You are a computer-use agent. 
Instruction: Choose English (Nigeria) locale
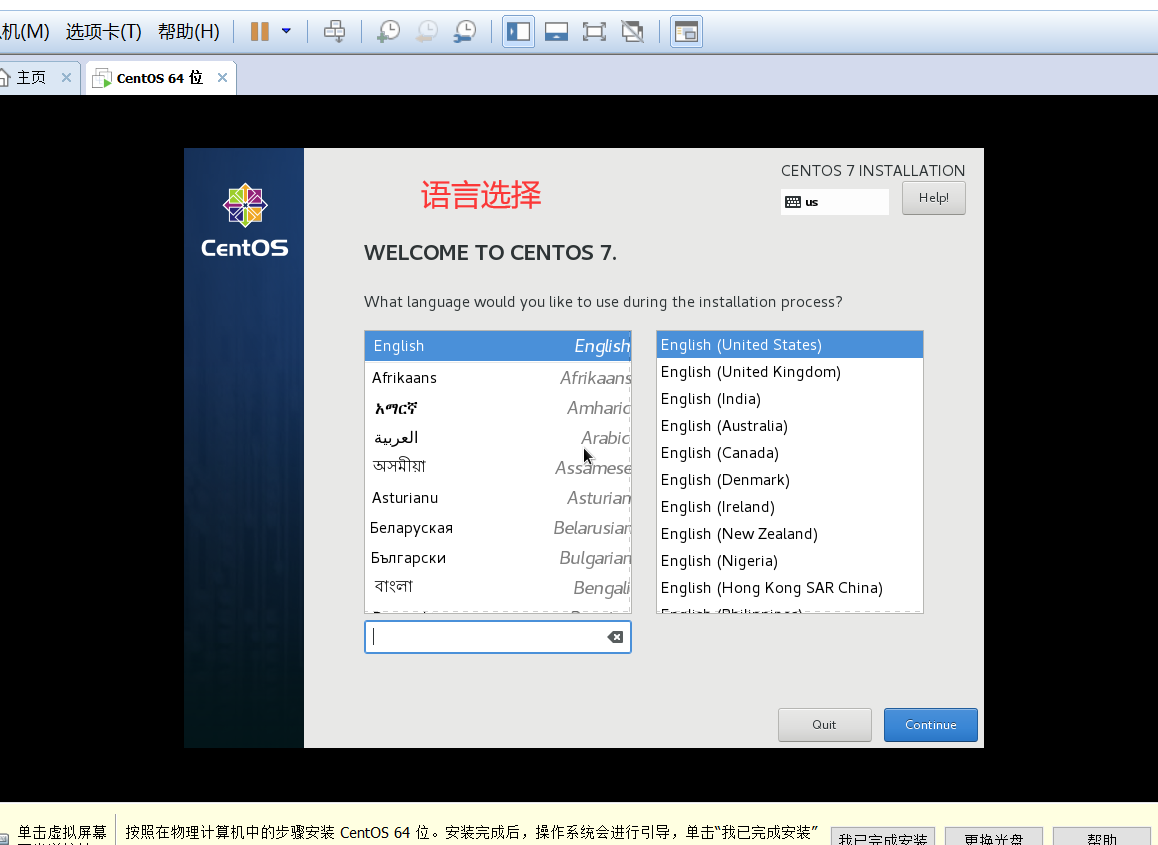coord(789,561)
